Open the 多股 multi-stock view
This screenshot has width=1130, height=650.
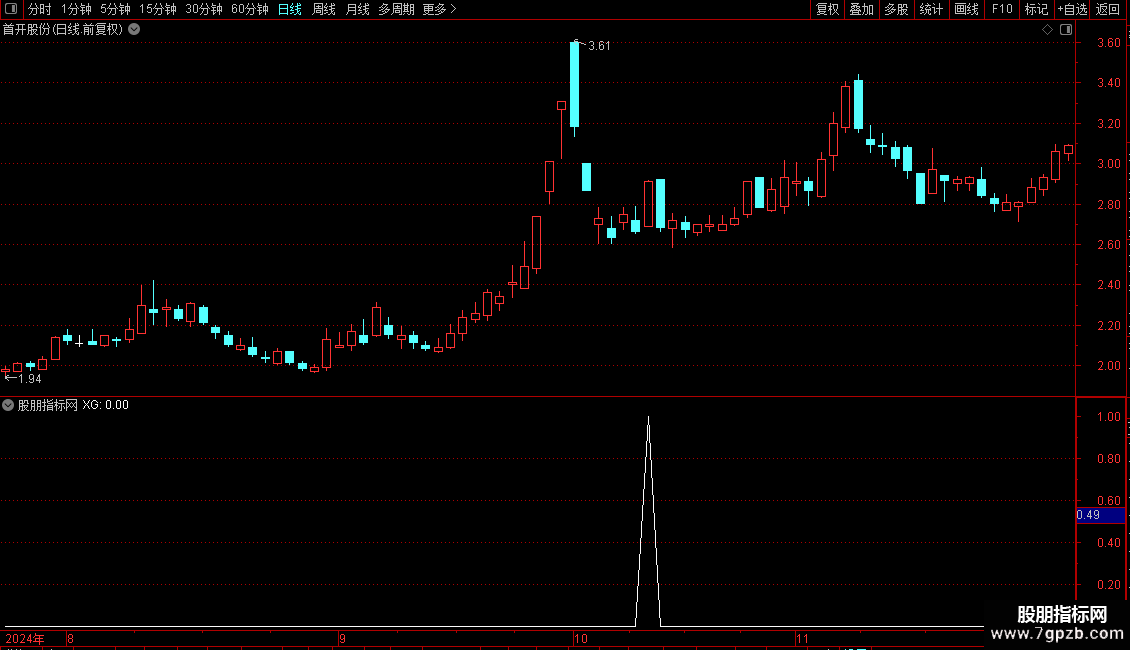(897, 9)
